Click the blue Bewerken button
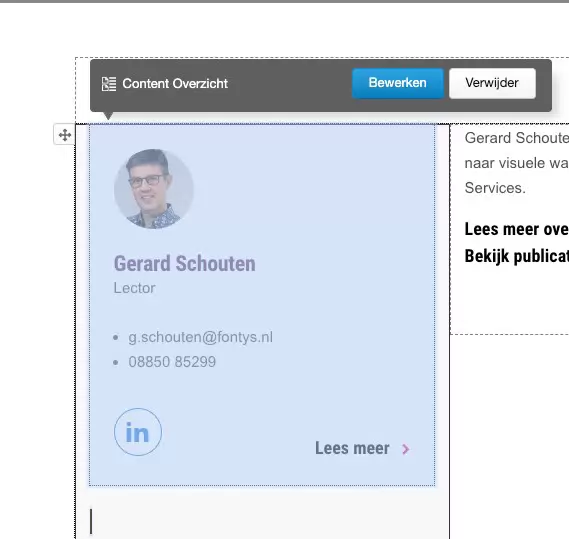The image size is (569, 539). tap(398, 83)
